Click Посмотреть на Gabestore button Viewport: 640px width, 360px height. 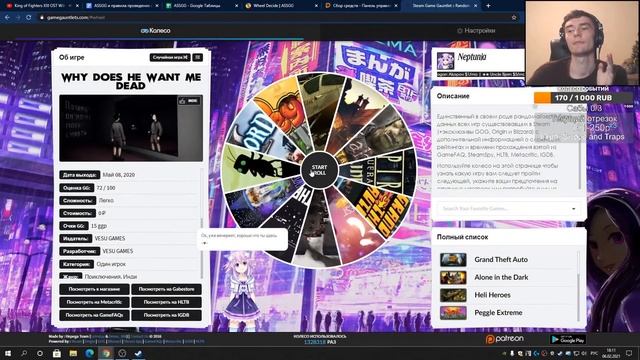pyautogui.click(x=167, y=289)
